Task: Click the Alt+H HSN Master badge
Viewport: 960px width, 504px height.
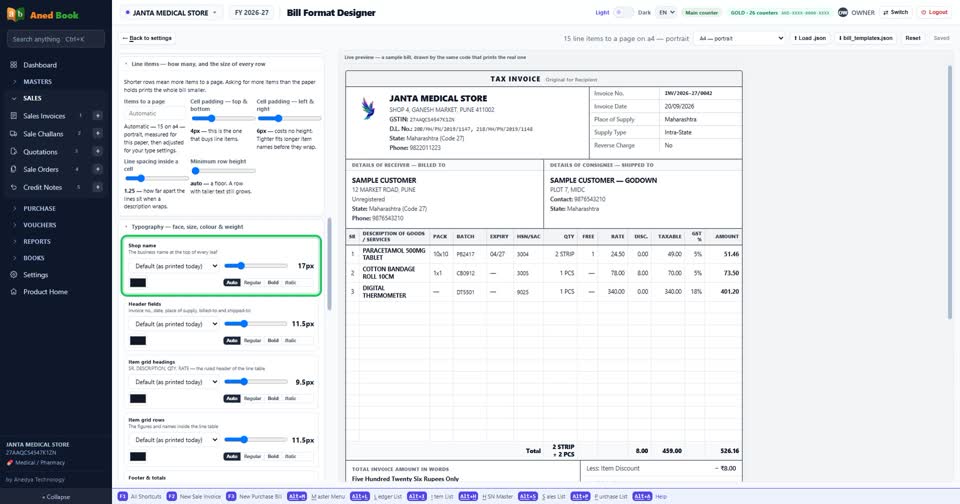Action: [x=468, y=497]
